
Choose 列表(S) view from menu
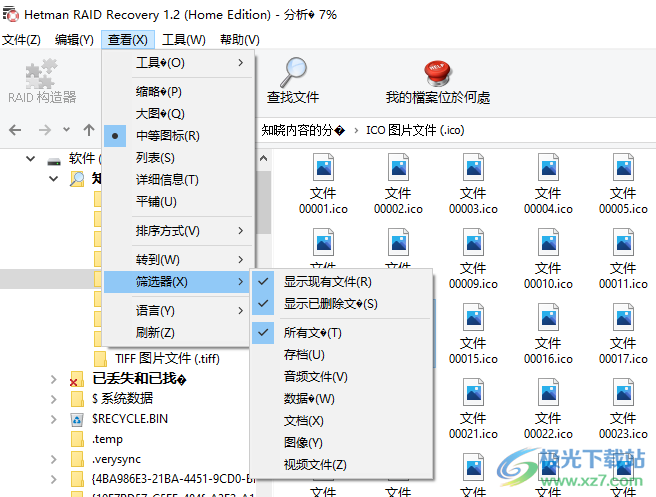[178, 158]
